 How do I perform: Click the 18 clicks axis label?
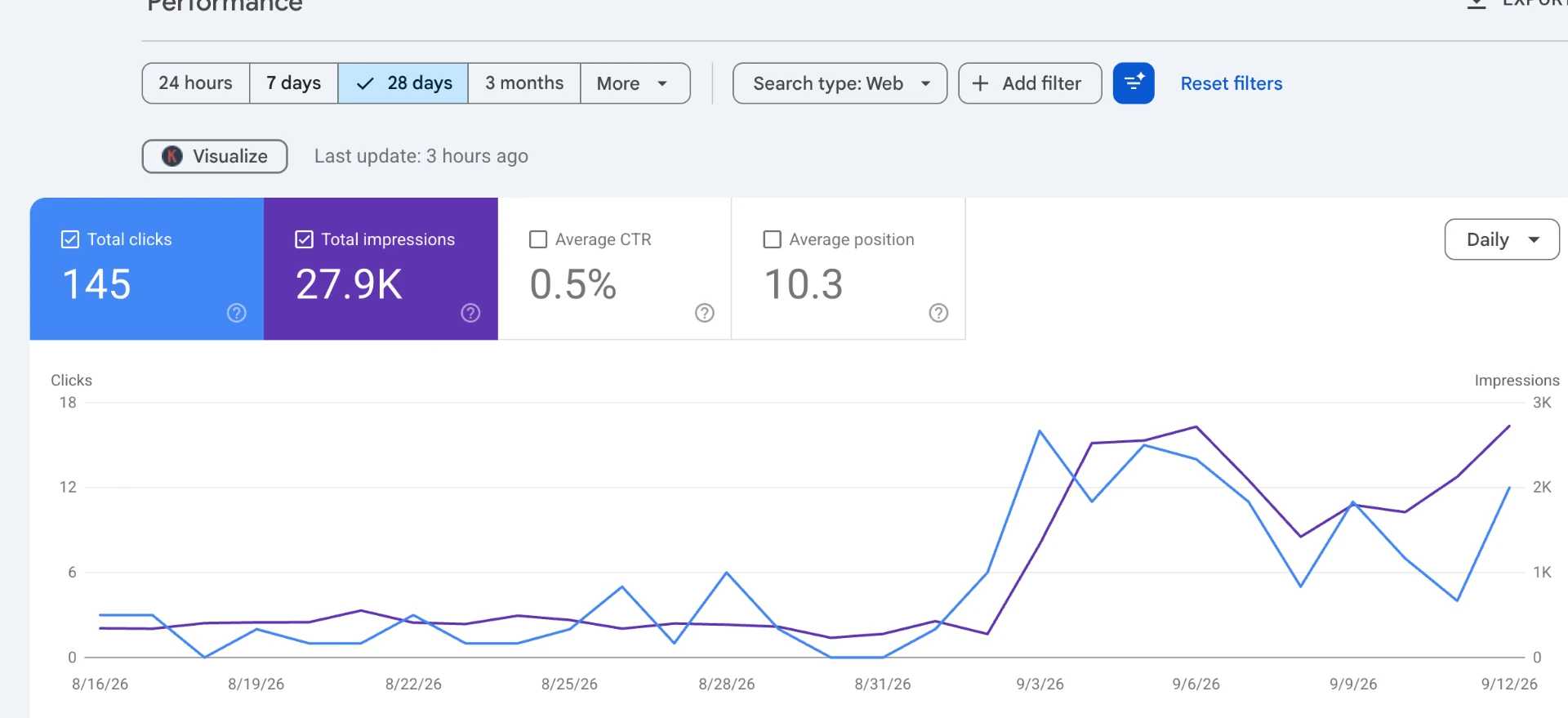pyautogui.click(x=68, y=402)
